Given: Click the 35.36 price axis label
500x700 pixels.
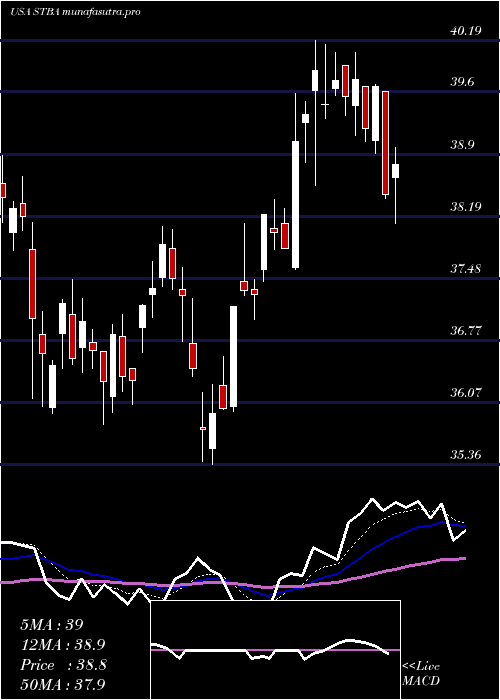Looking at the screenshot, I should 466,455.
